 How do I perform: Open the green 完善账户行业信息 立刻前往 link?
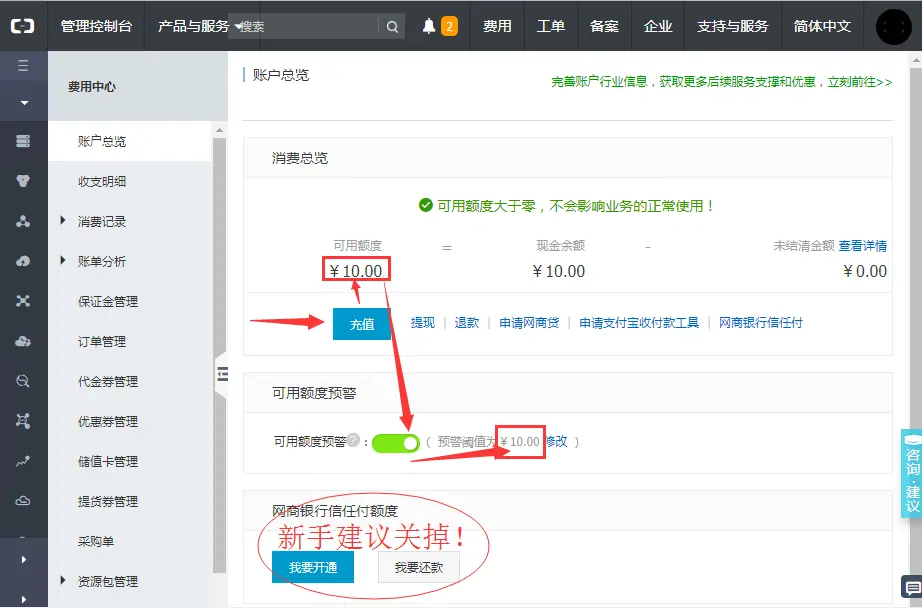click(x=721, y=82)
